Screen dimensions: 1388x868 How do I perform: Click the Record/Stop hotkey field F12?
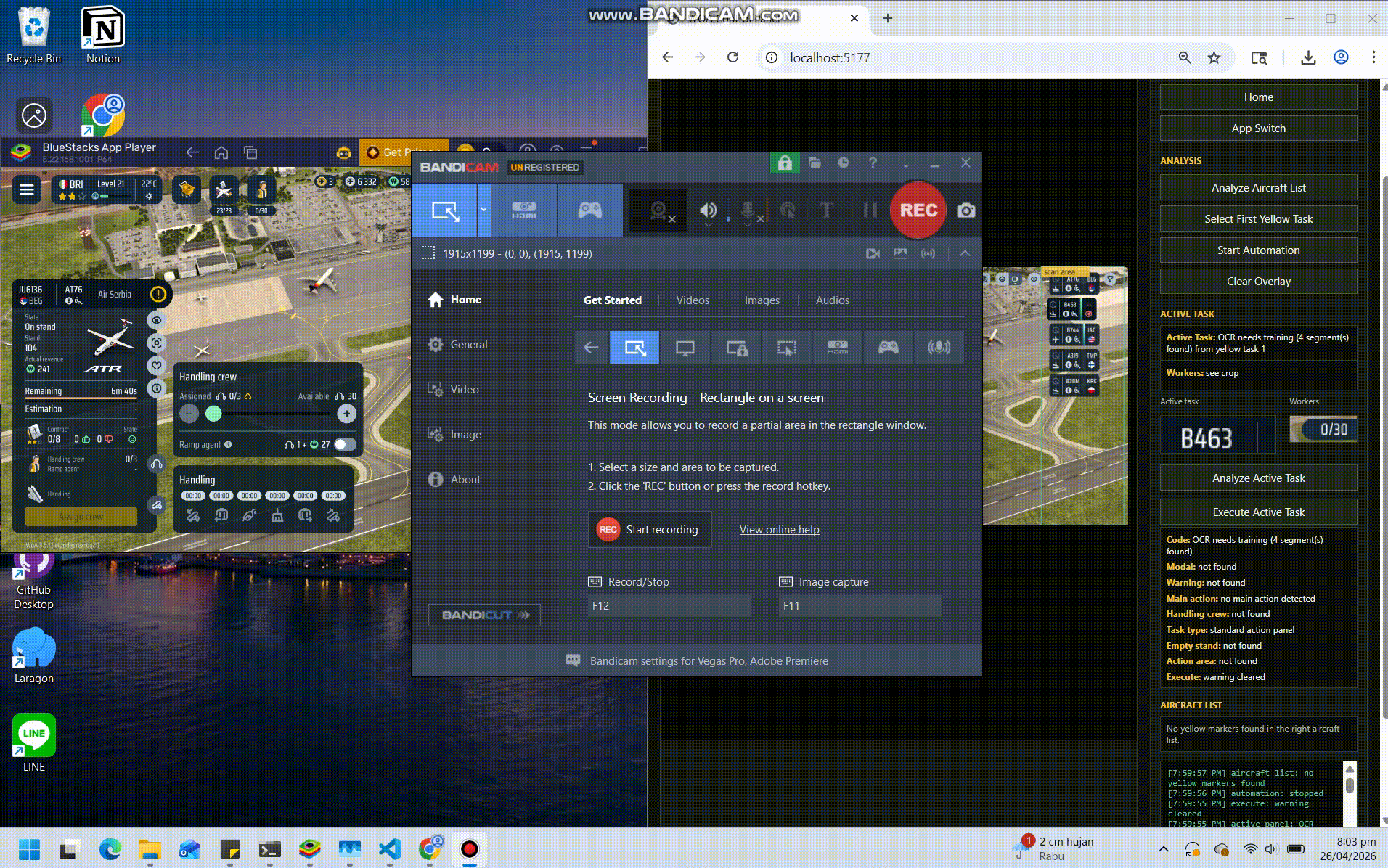pos(669,606)
